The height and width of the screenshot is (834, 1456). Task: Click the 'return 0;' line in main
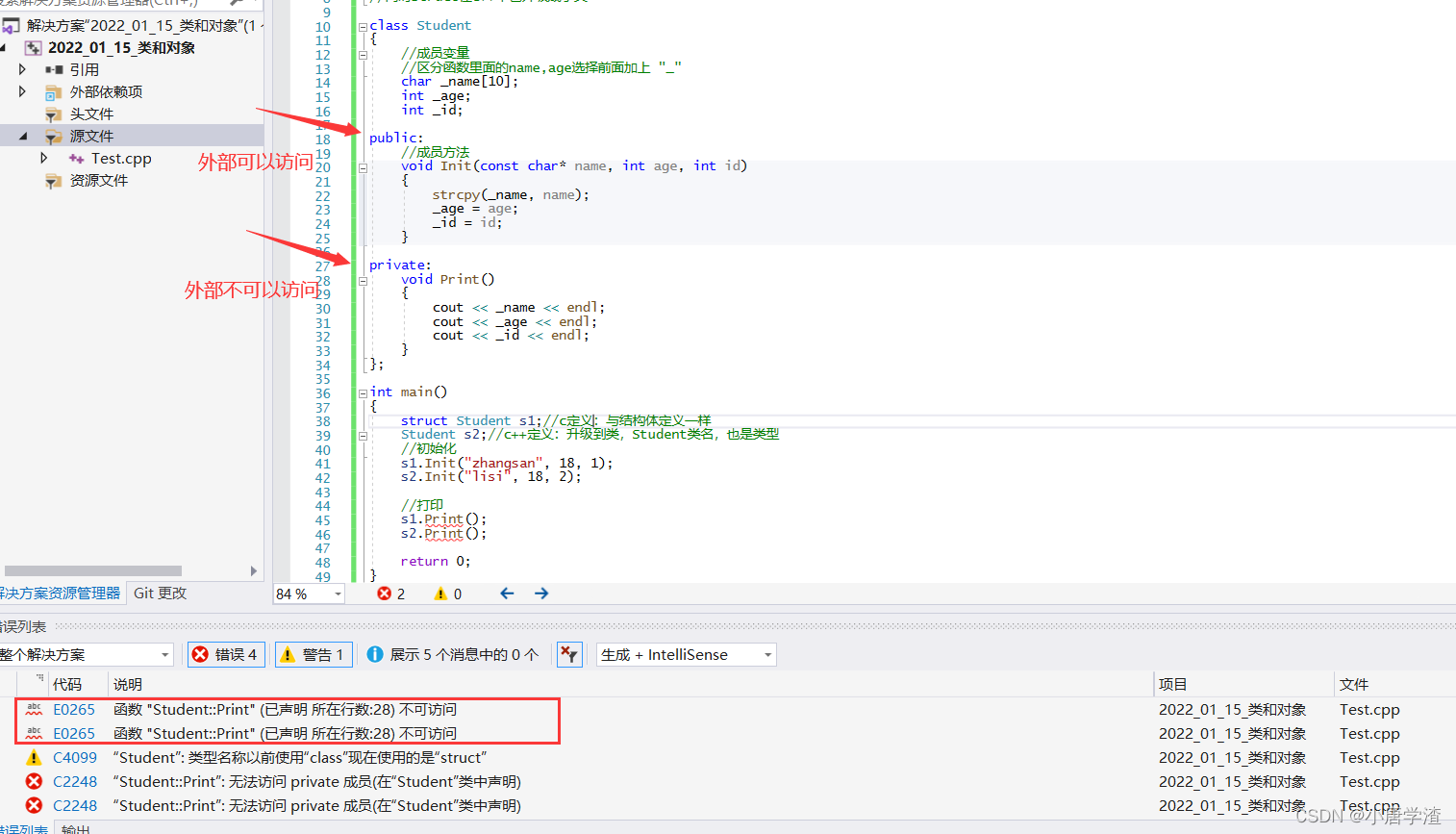(x=436, y=562)
